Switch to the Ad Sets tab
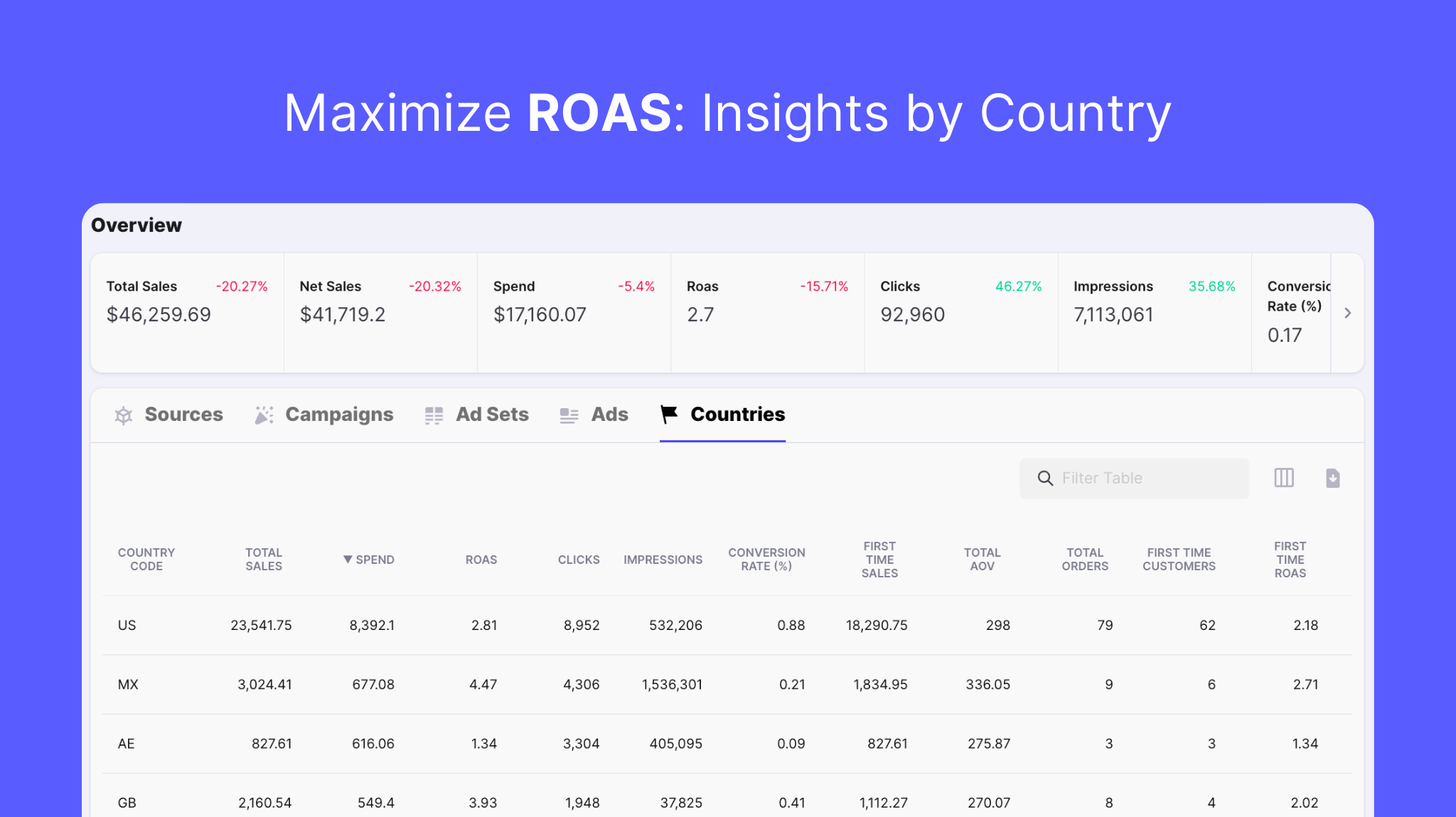Screen dimensions: 1456x817 (x=492, y=415)
